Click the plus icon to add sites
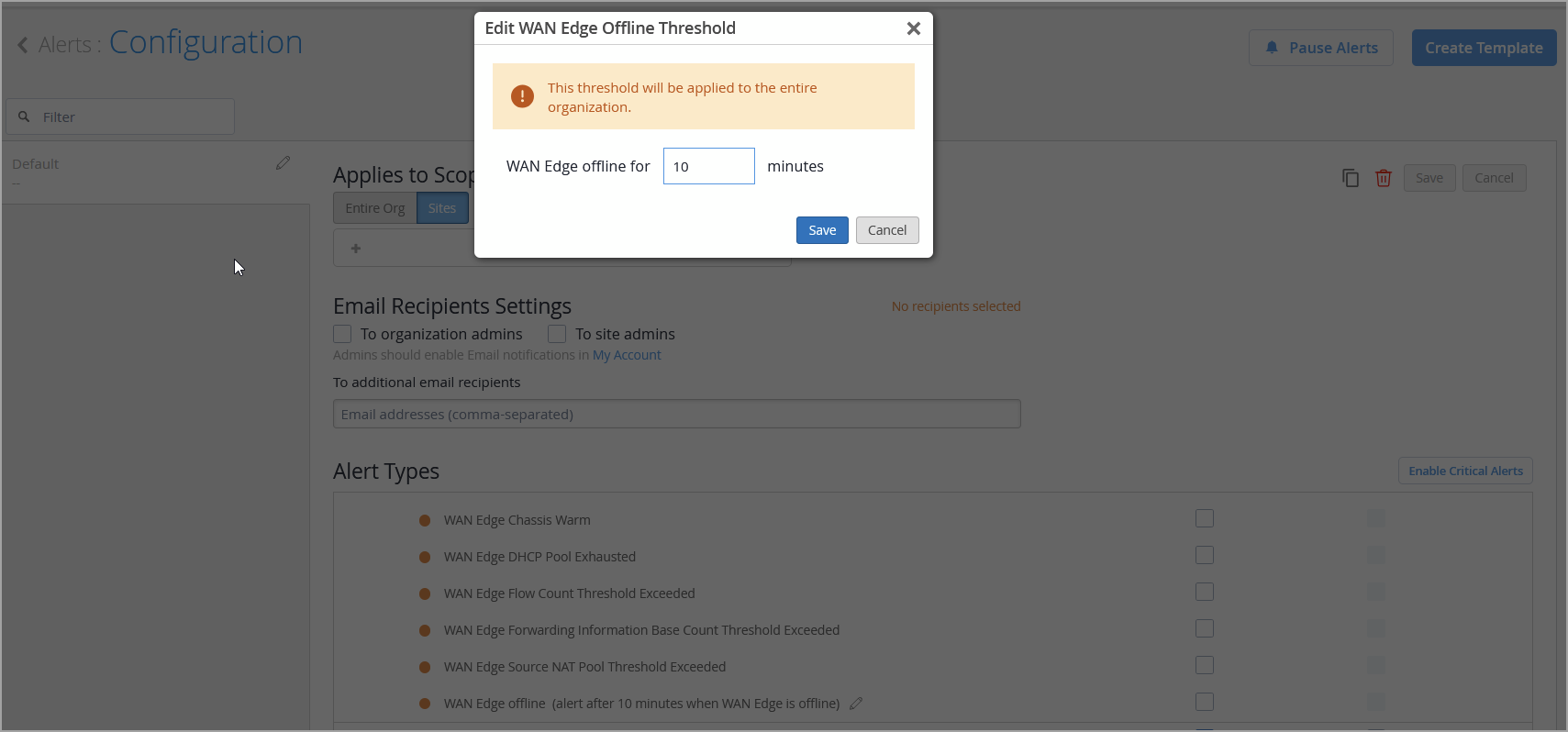 click(x=356, y=249)
